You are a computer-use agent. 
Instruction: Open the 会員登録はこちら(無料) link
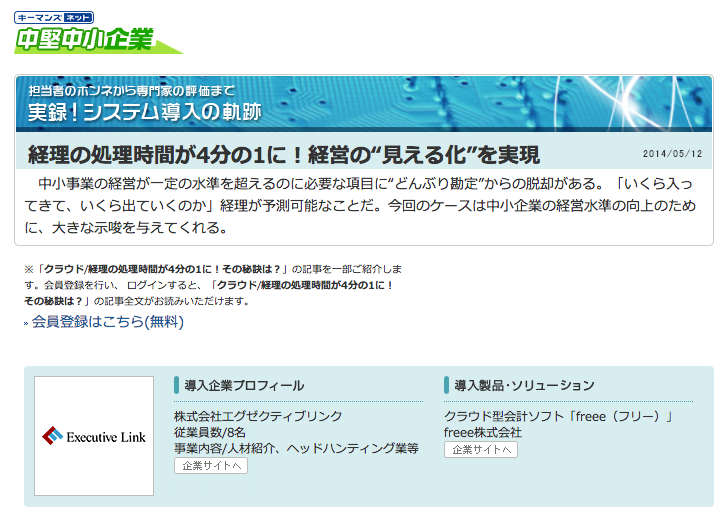[108, 322]
